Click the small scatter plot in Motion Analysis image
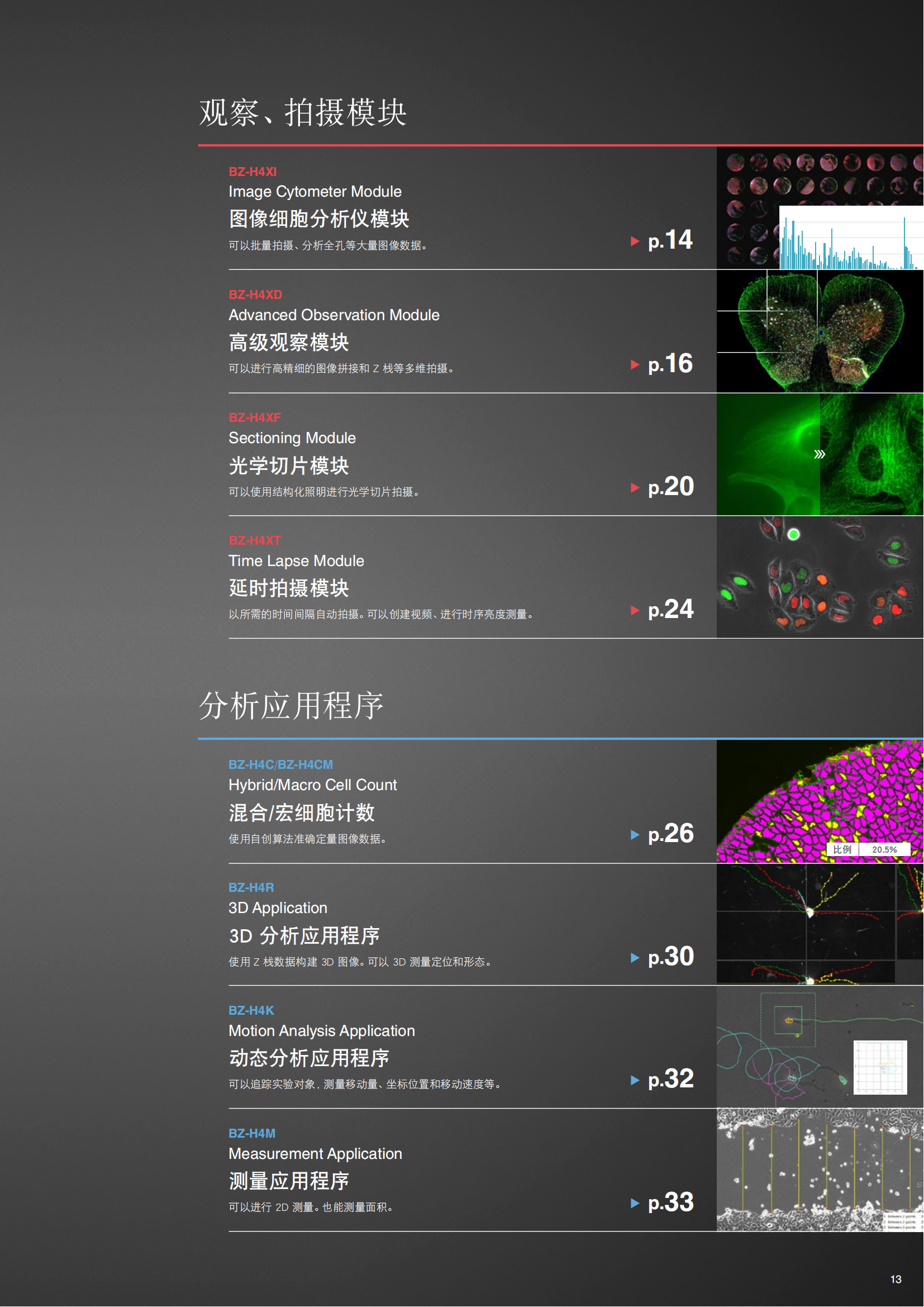Screen dimensions: 924x1307 (x=881, y=1068)
